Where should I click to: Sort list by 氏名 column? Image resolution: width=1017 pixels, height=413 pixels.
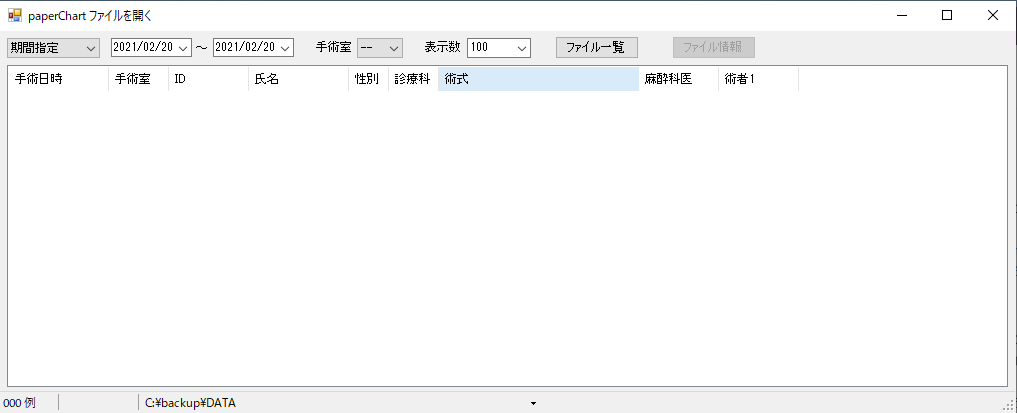[298, 79]
